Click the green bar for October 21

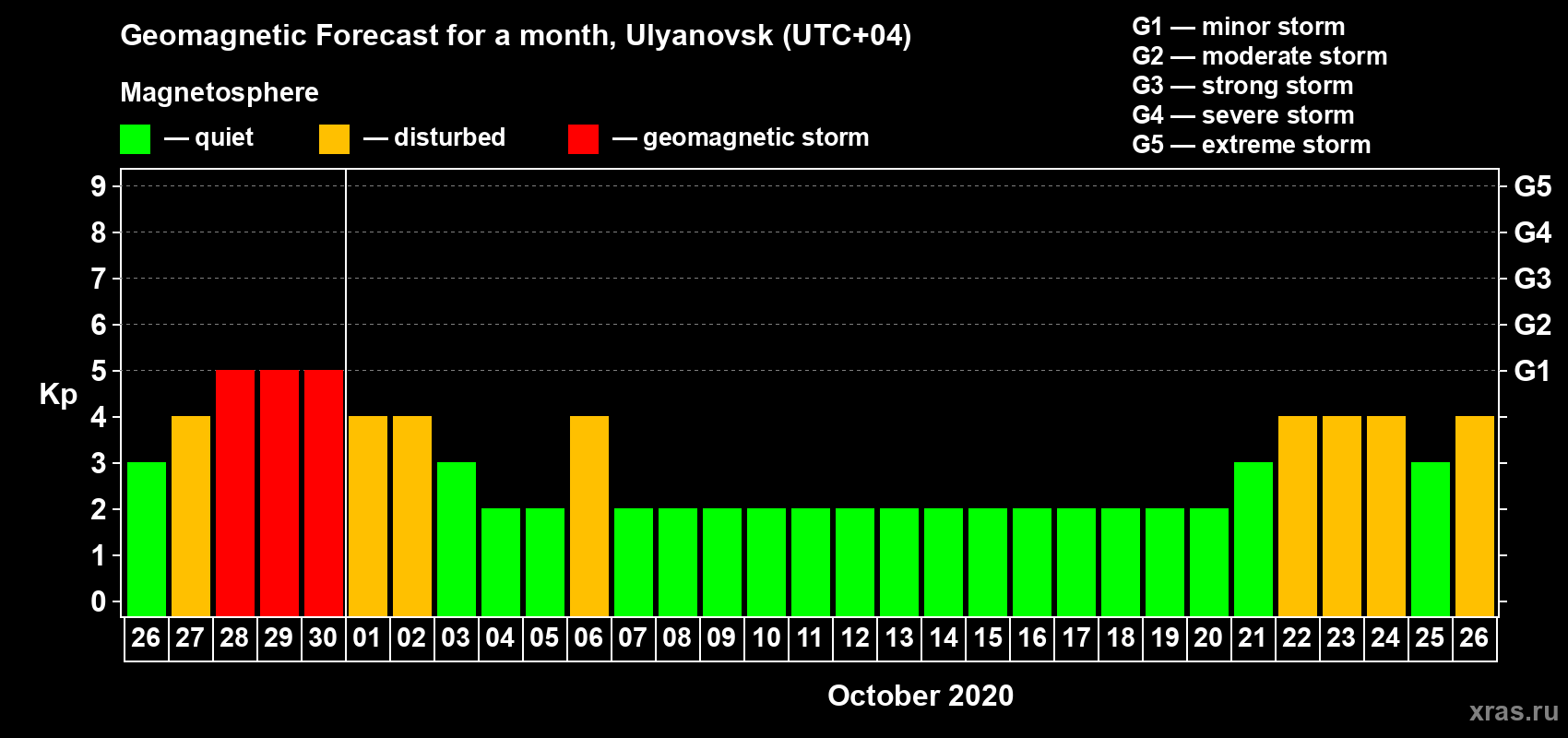pos(1253,540)
